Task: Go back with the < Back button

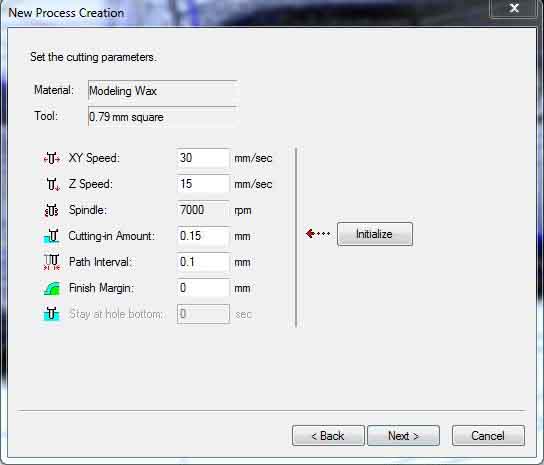Action: pyautogui.click(x=328, y=436)
